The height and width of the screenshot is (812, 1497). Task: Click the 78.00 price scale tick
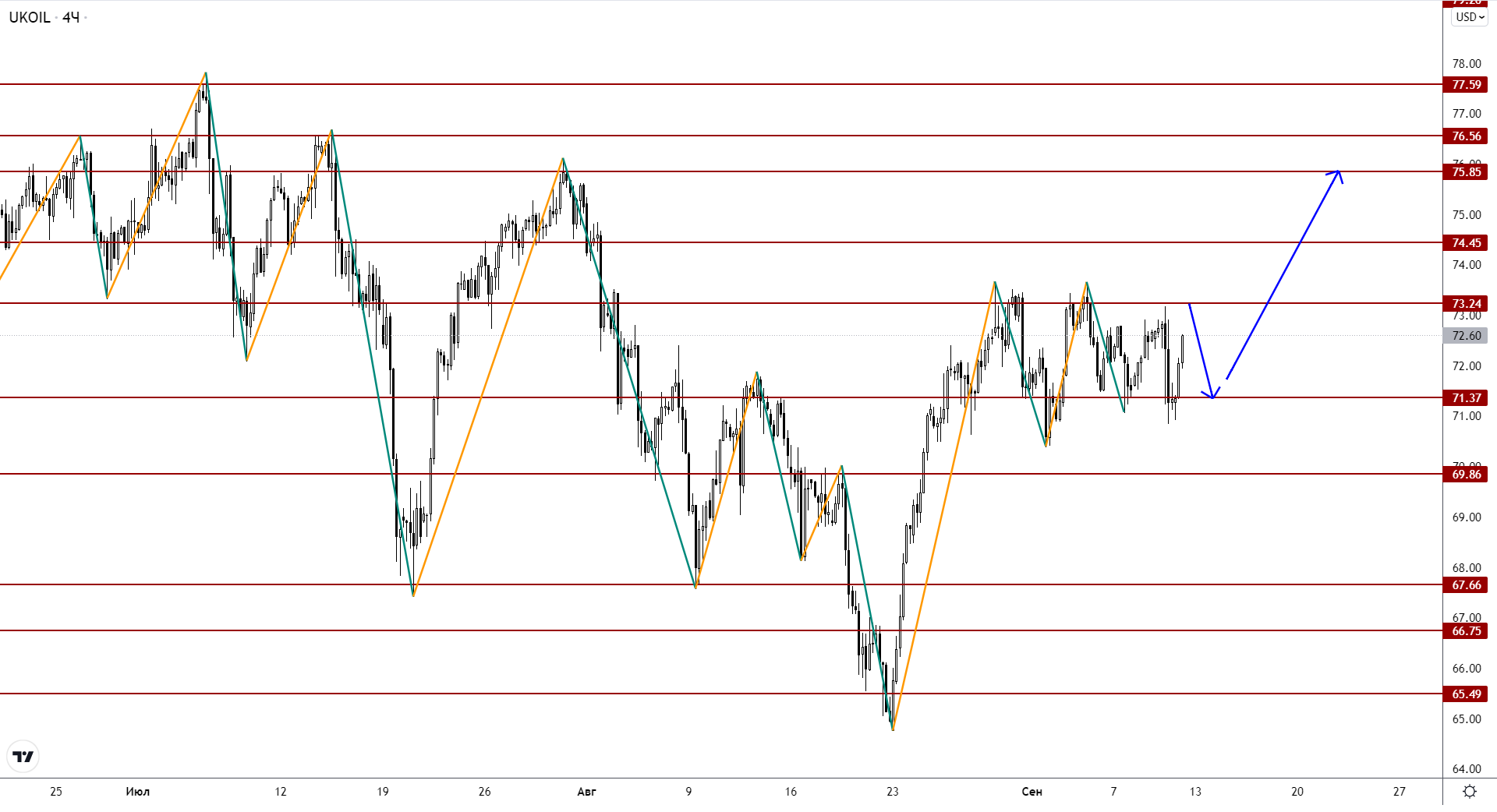[x=1467, y=64]
